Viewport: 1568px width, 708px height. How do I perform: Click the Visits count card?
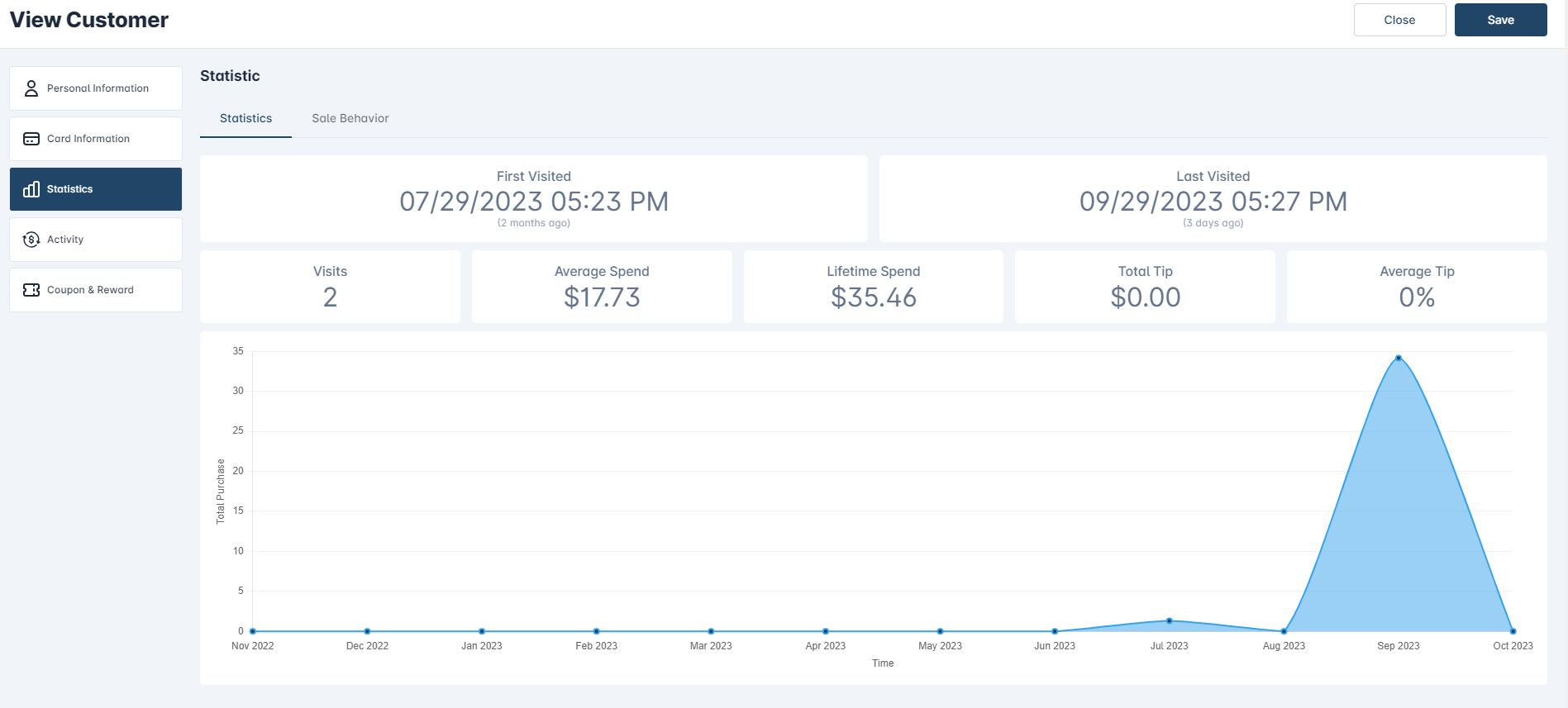330,287
